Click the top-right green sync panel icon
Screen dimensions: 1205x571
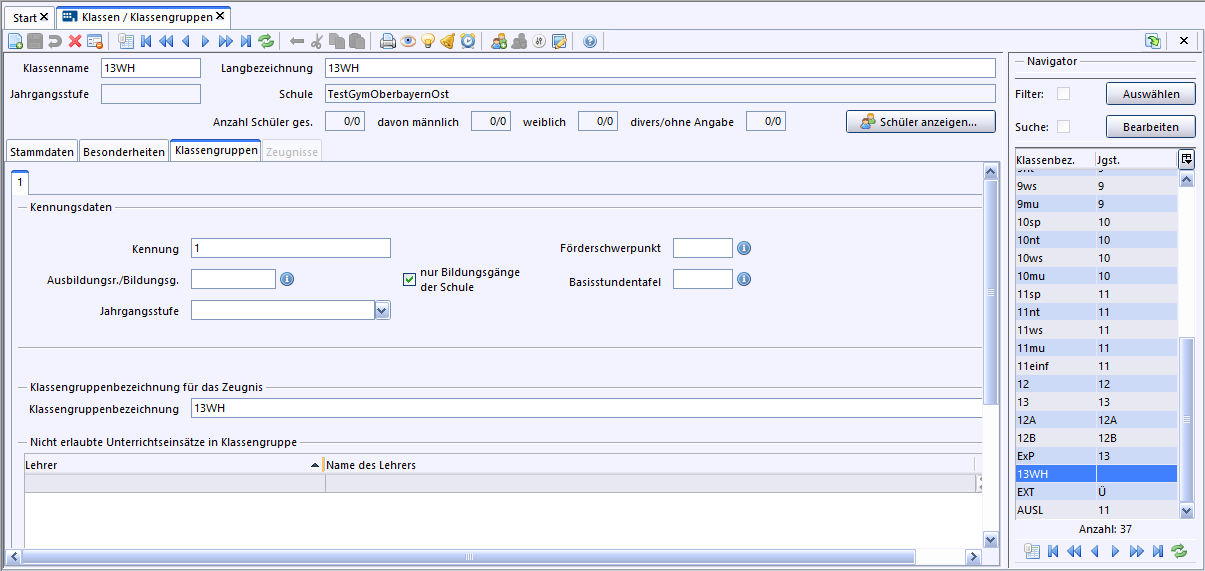tap(1153, 41)
